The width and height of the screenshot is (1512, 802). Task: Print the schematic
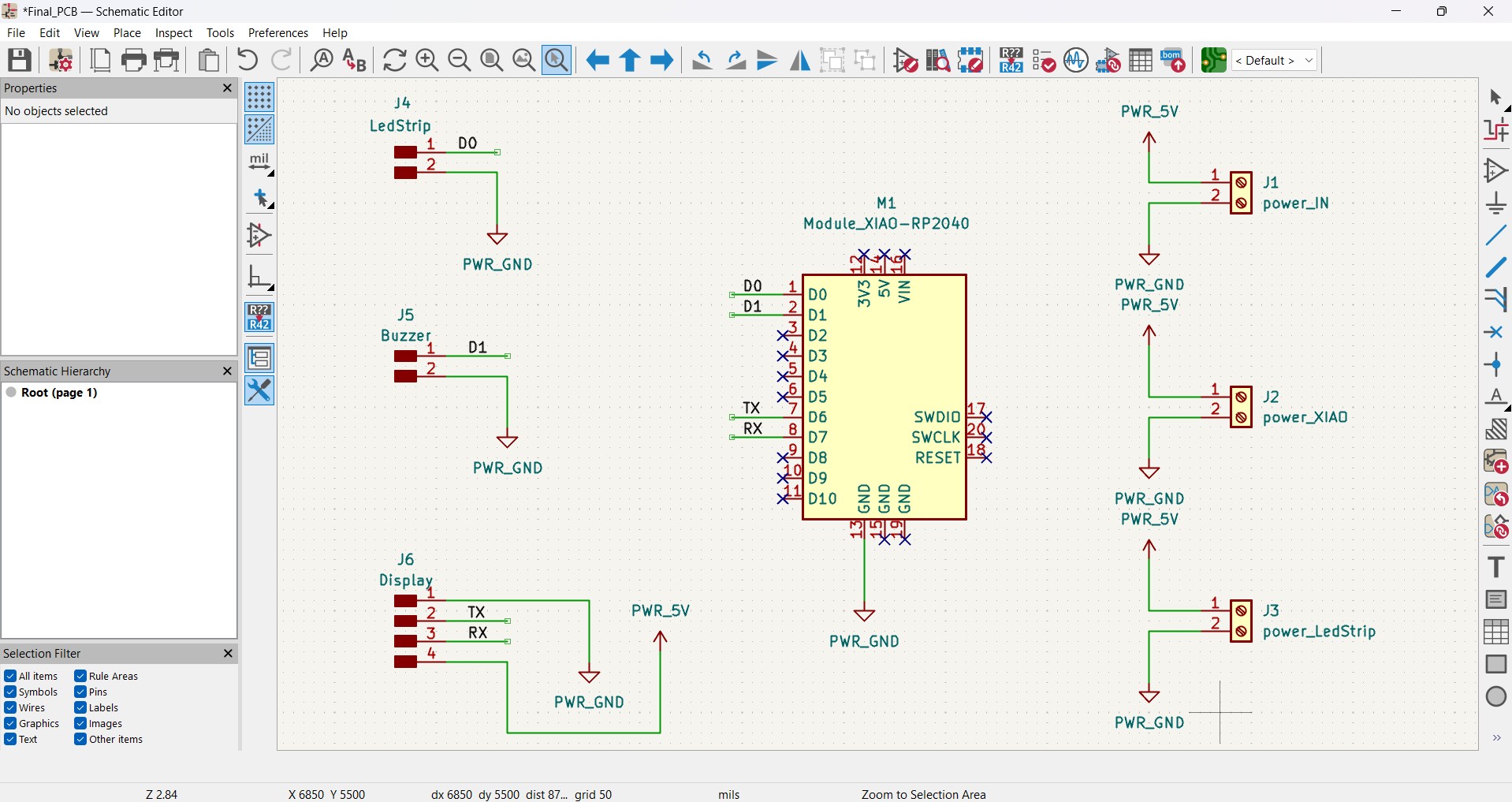point(134,60)
